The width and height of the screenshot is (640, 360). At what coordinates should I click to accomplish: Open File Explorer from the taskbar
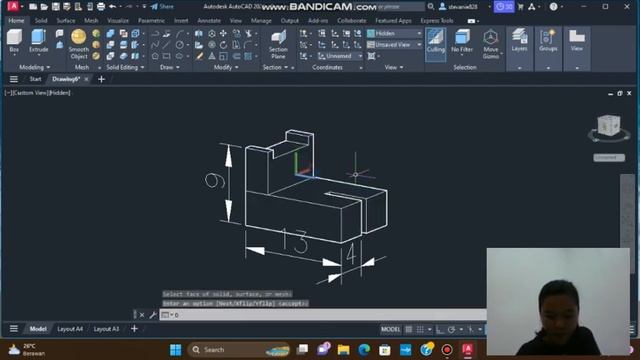pyautogui.click(x=344, y=350)
